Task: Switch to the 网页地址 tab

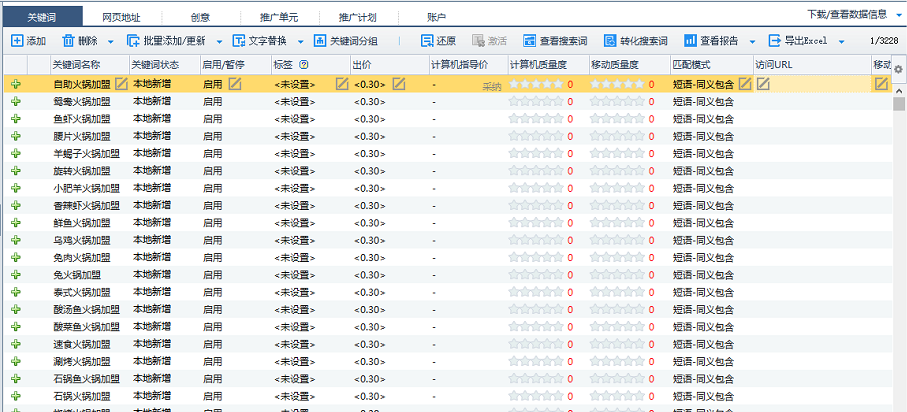Action: click(121, 17)
